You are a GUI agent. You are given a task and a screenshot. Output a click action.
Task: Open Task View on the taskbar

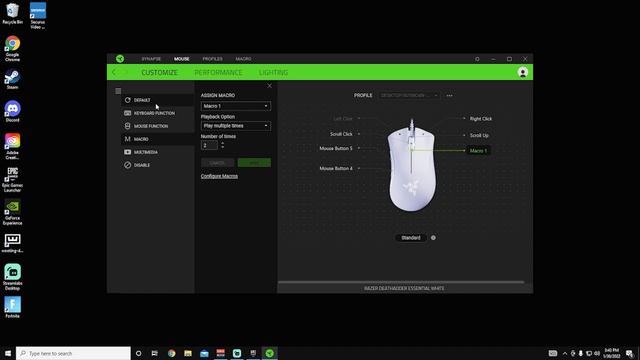155,353
